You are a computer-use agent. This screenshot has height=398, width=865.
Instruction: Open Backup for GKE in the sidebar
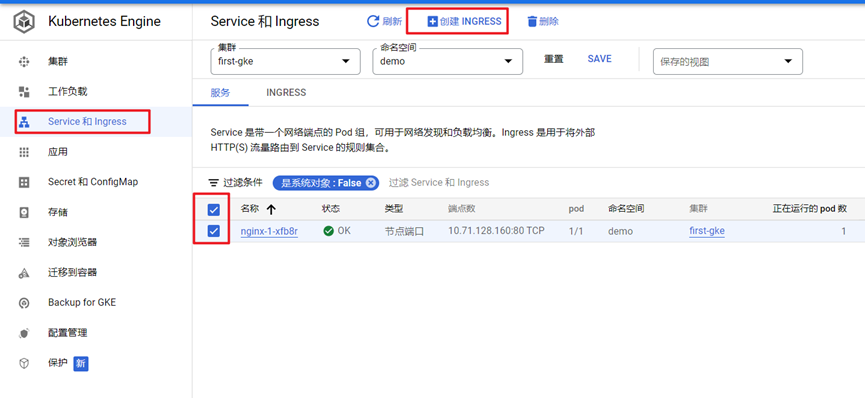click(x=82, y=303)
